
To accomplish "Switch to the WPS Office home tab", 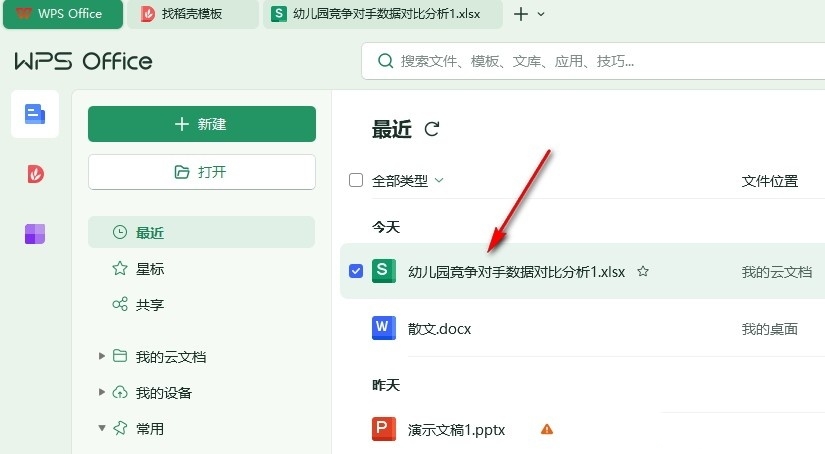I will tap(63, 14).
